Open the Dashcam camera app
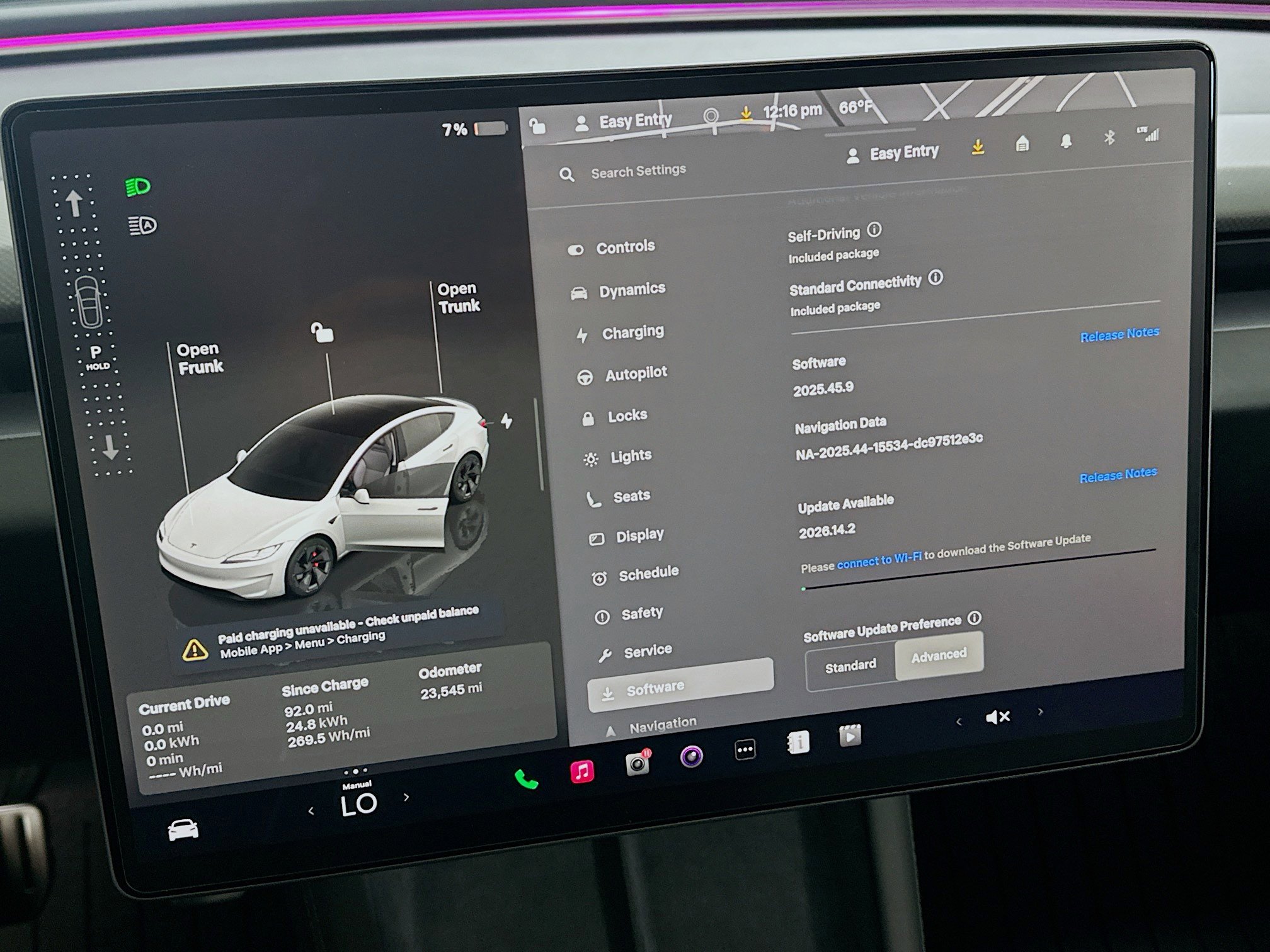 point(638,763)
